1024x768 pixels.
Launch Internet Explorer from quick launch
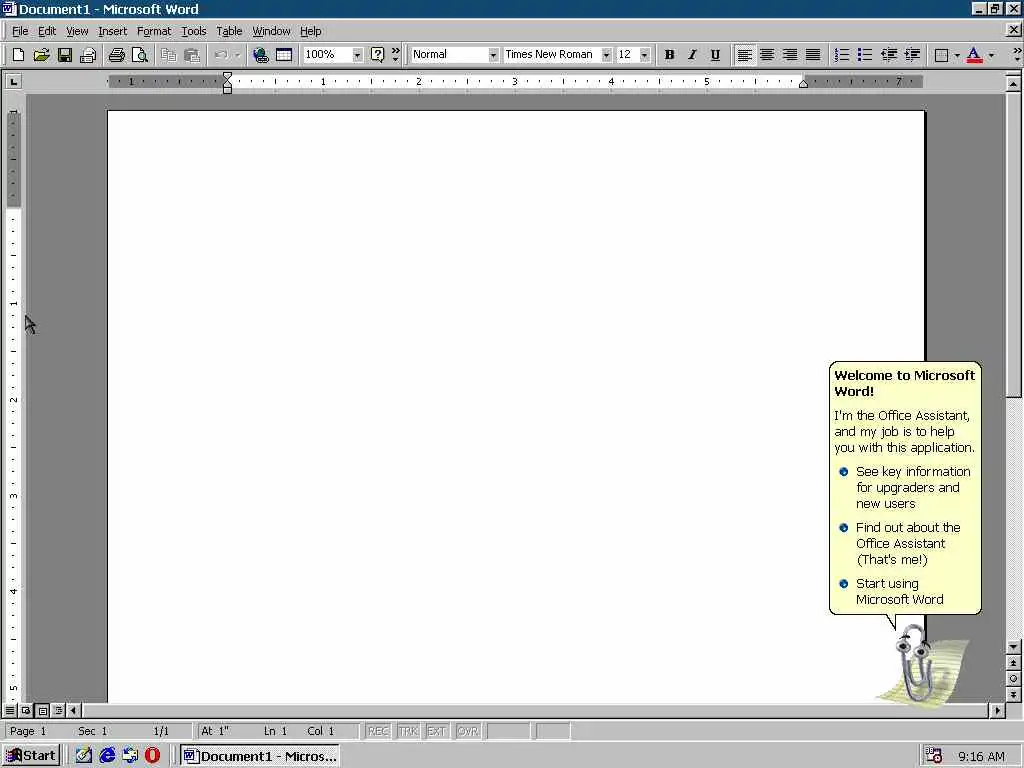107,756
